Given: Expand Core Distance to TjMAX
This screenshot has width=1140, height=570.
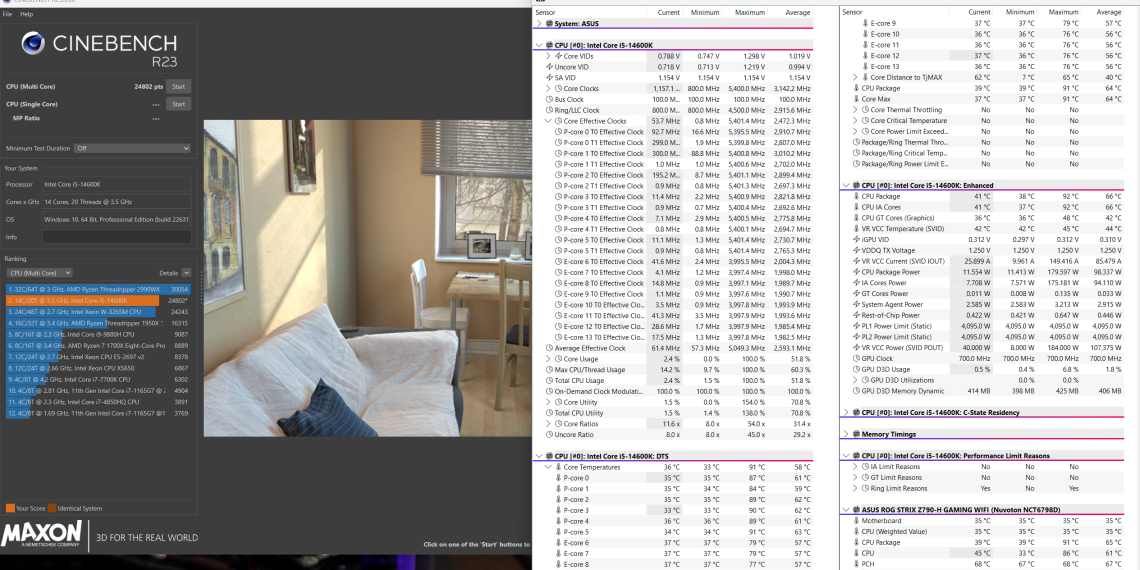Looking at the screenshot, I should point(856,78).
